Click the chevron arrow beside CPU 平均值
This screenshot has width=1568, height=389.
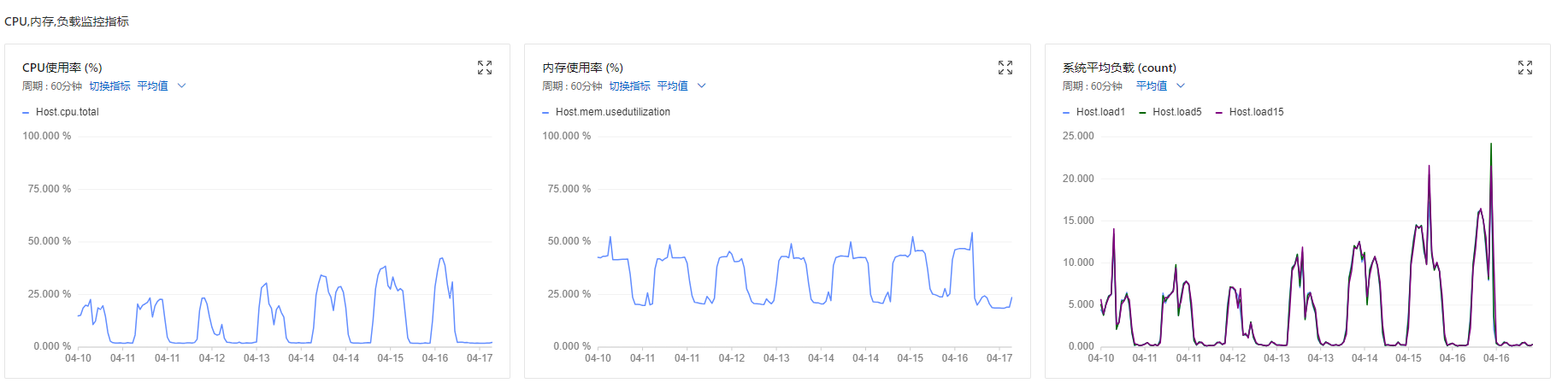181,86
